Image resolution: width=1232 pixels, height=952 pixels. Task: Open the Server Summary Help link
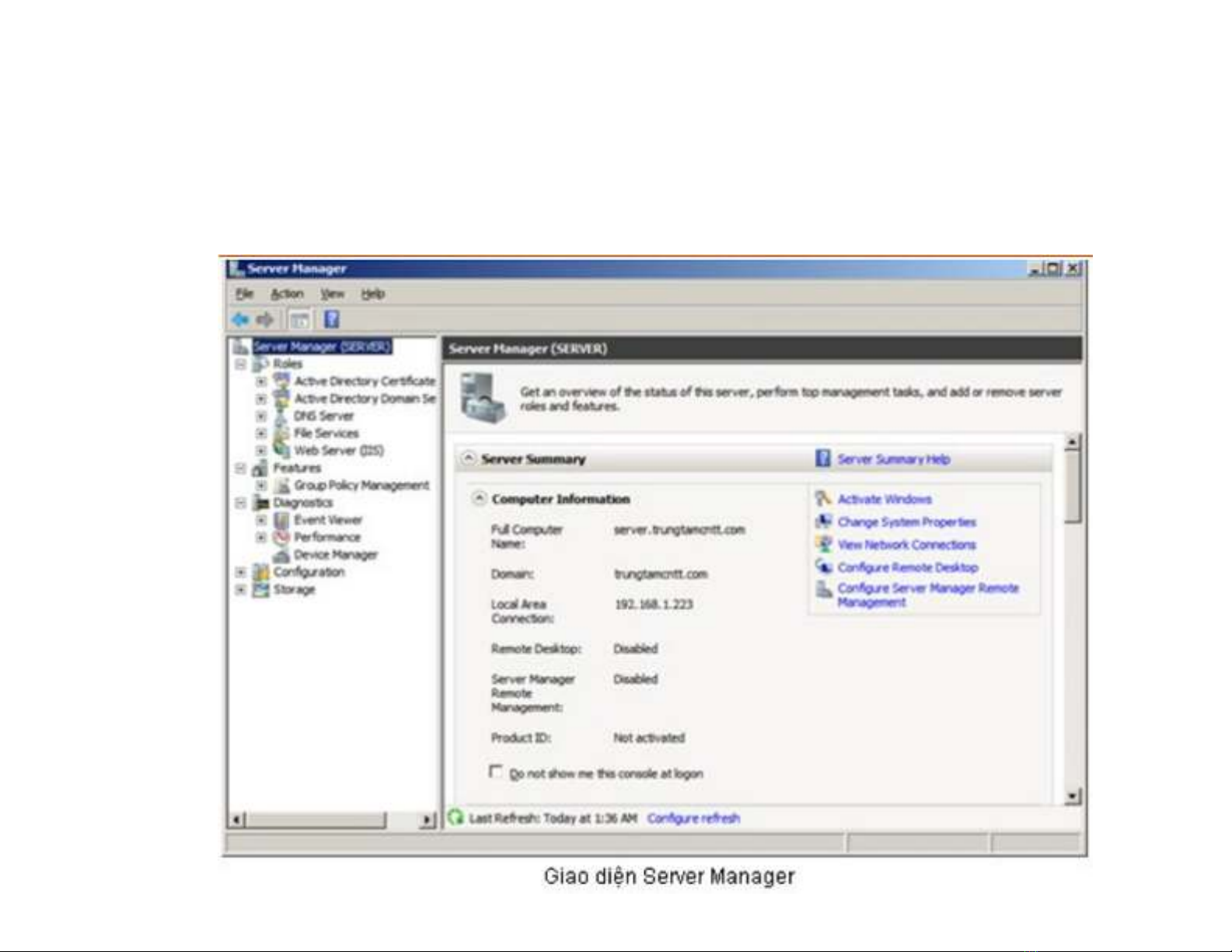pyautogui.click(x=894, y=459)
